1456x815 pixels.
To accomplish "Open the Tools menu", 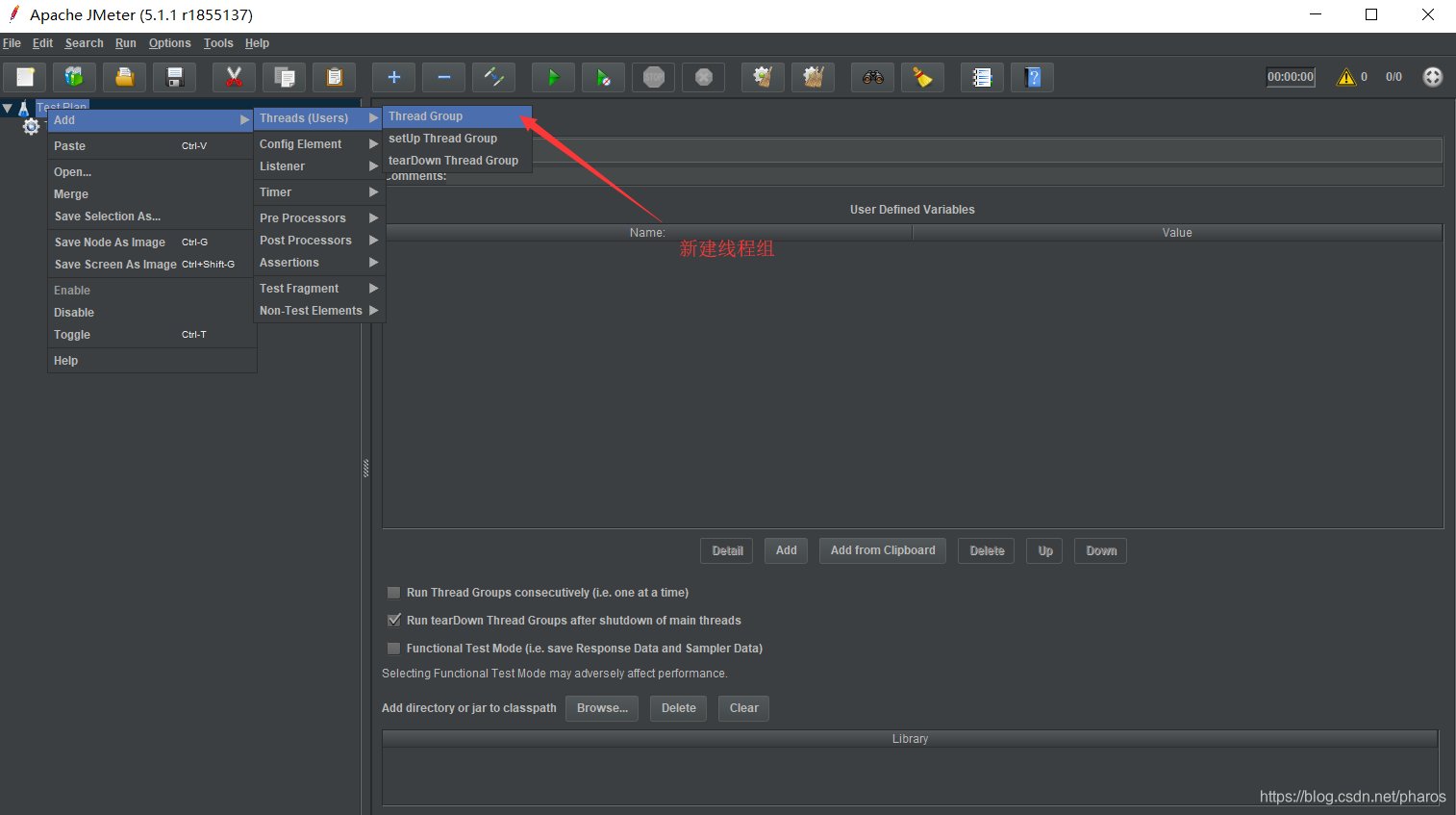I will click(x=218, y=43).
